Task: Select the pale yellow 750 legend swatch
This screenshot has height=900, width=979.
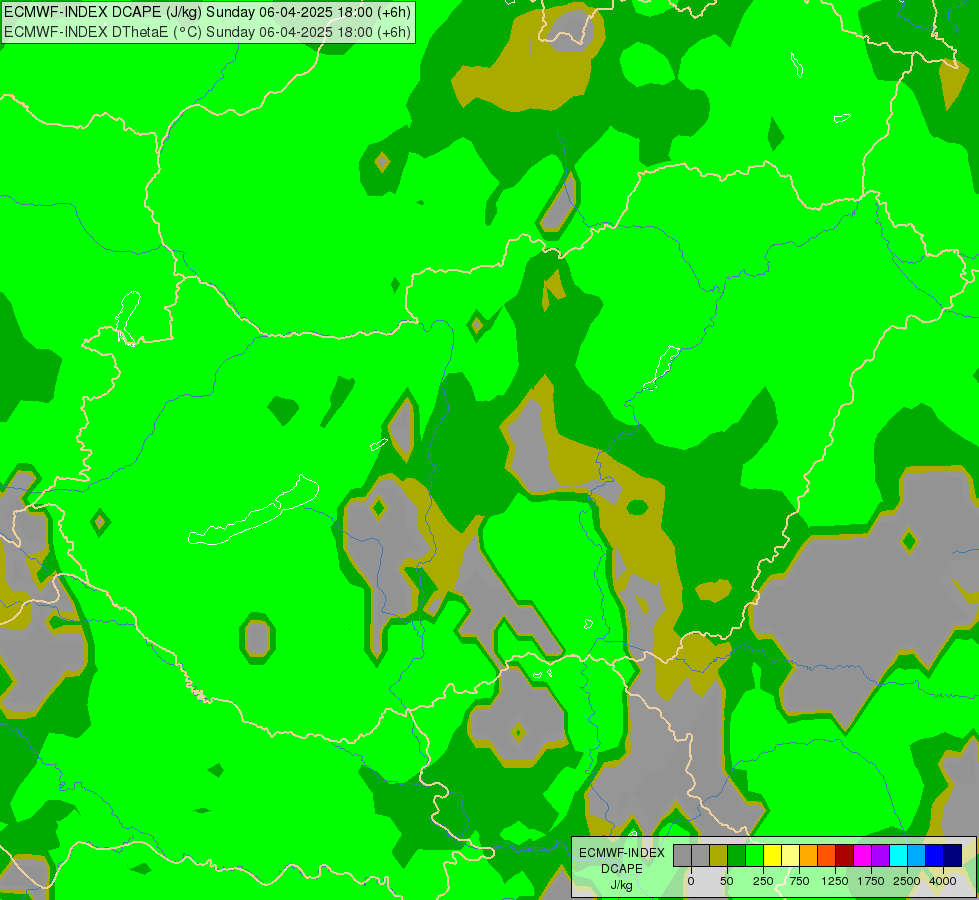Action: point(790,855)
